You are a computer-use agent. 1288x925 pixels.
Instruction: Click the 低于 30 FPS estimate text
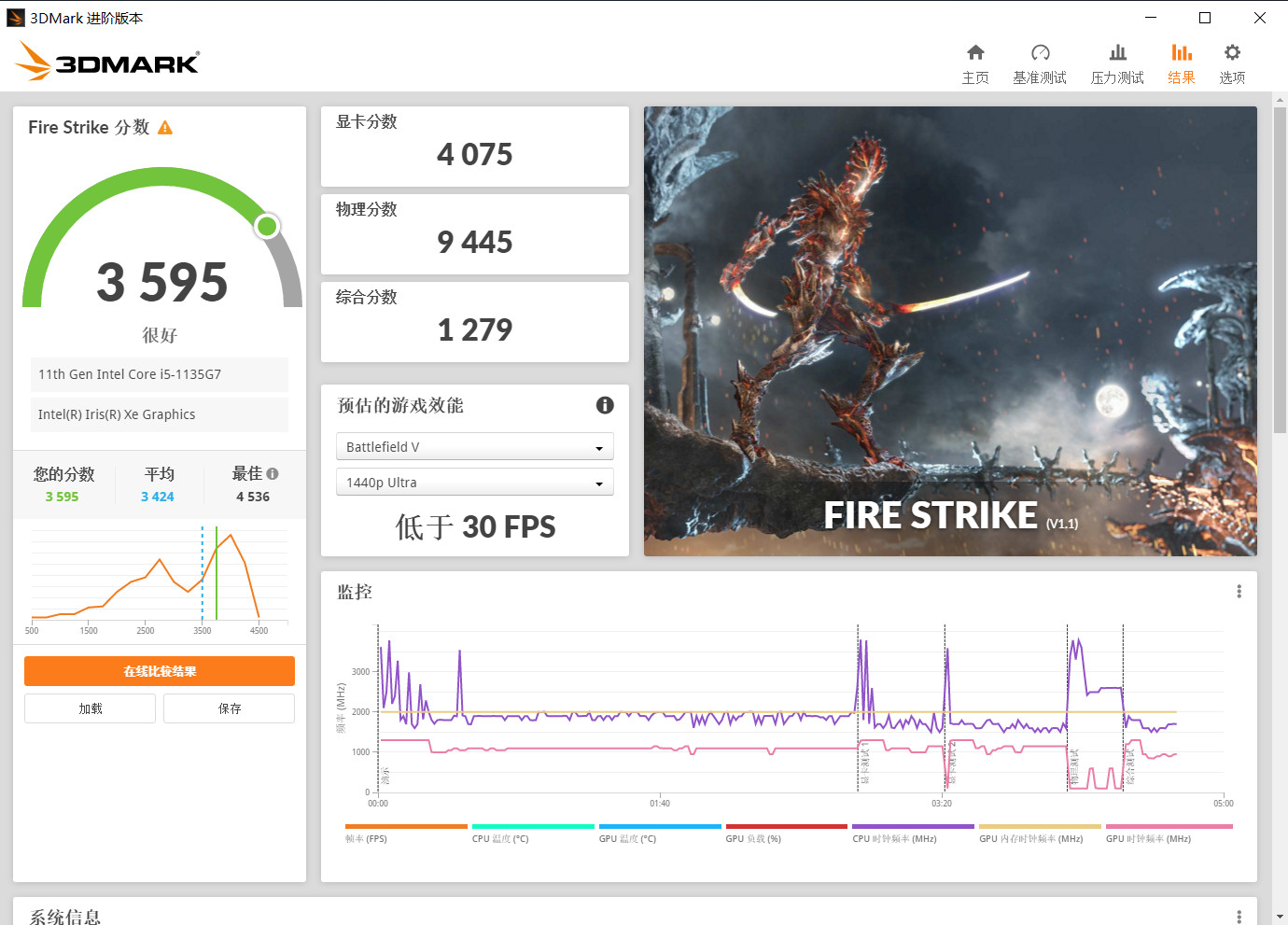click(475, 526)
